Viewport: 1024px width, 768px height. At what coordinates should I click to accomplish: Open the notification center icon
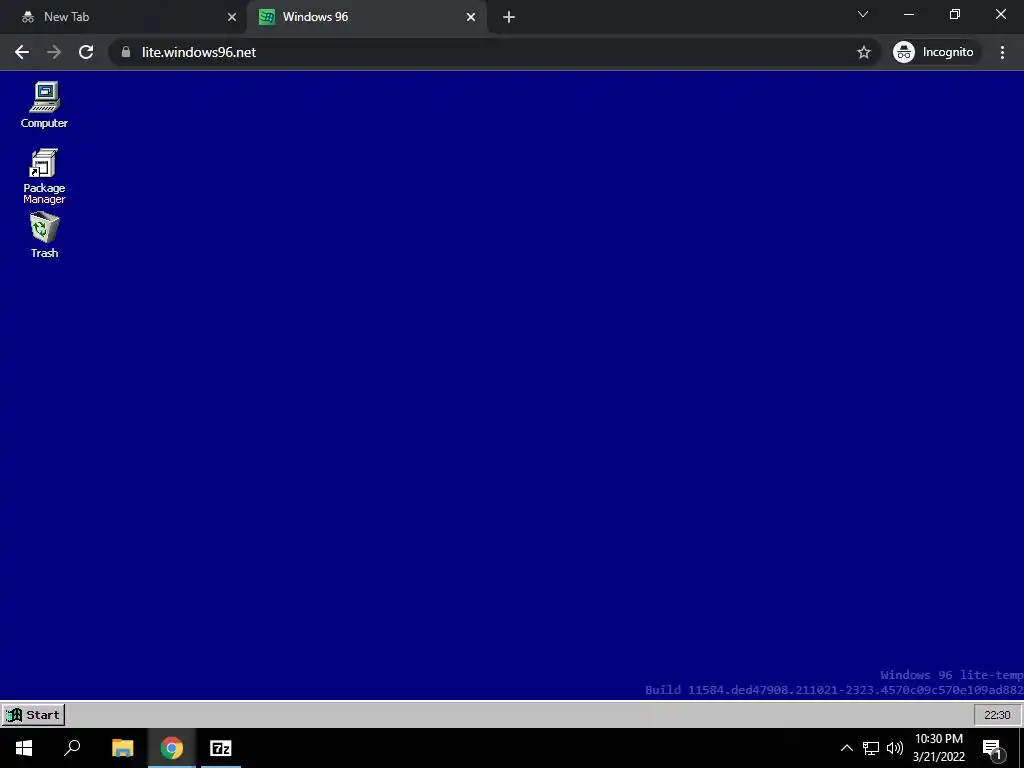click(x=992, y=748)
